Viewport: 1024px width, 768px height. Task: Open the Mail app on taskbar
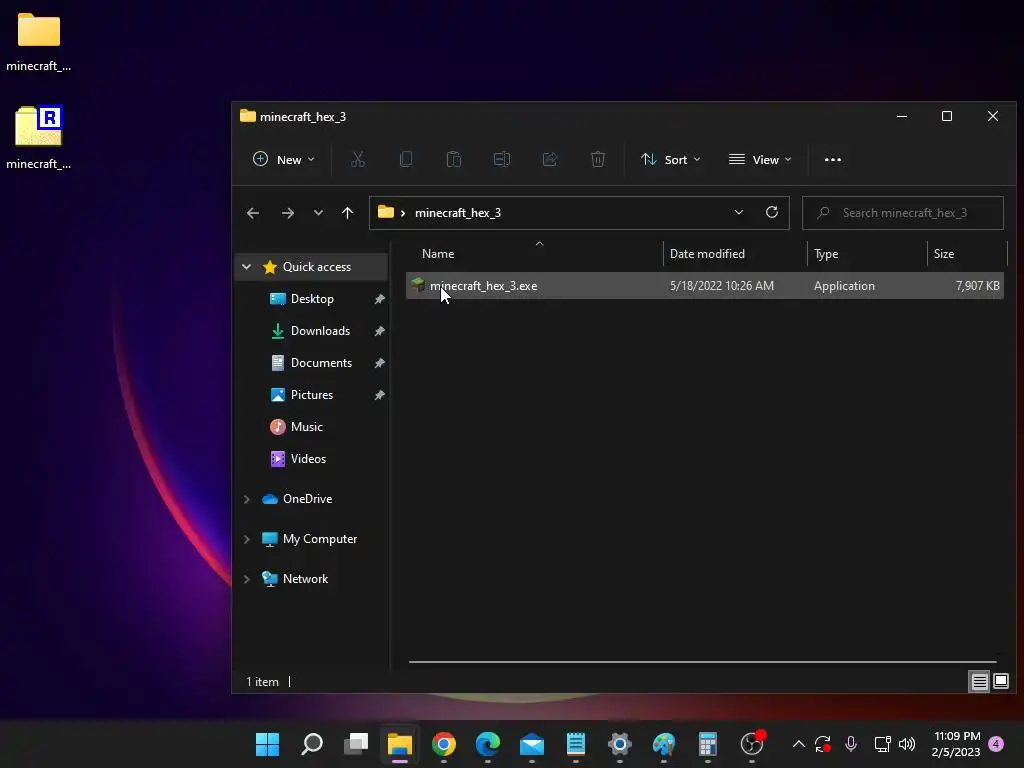point(532,744)
